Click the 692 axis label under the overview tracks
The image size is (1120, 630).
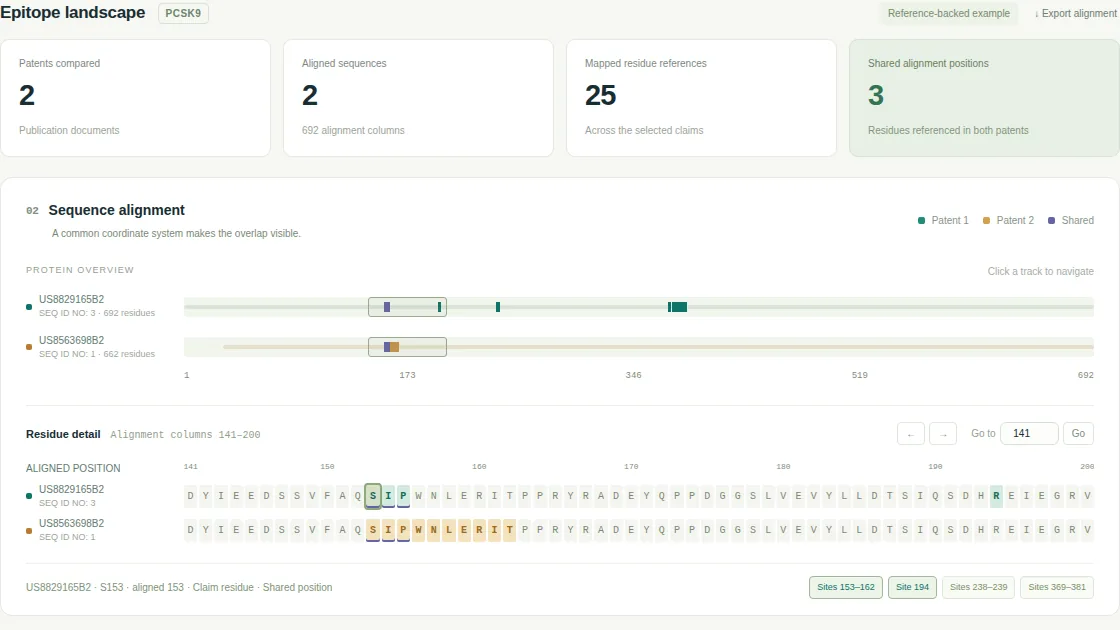(x=1085, y=375)
